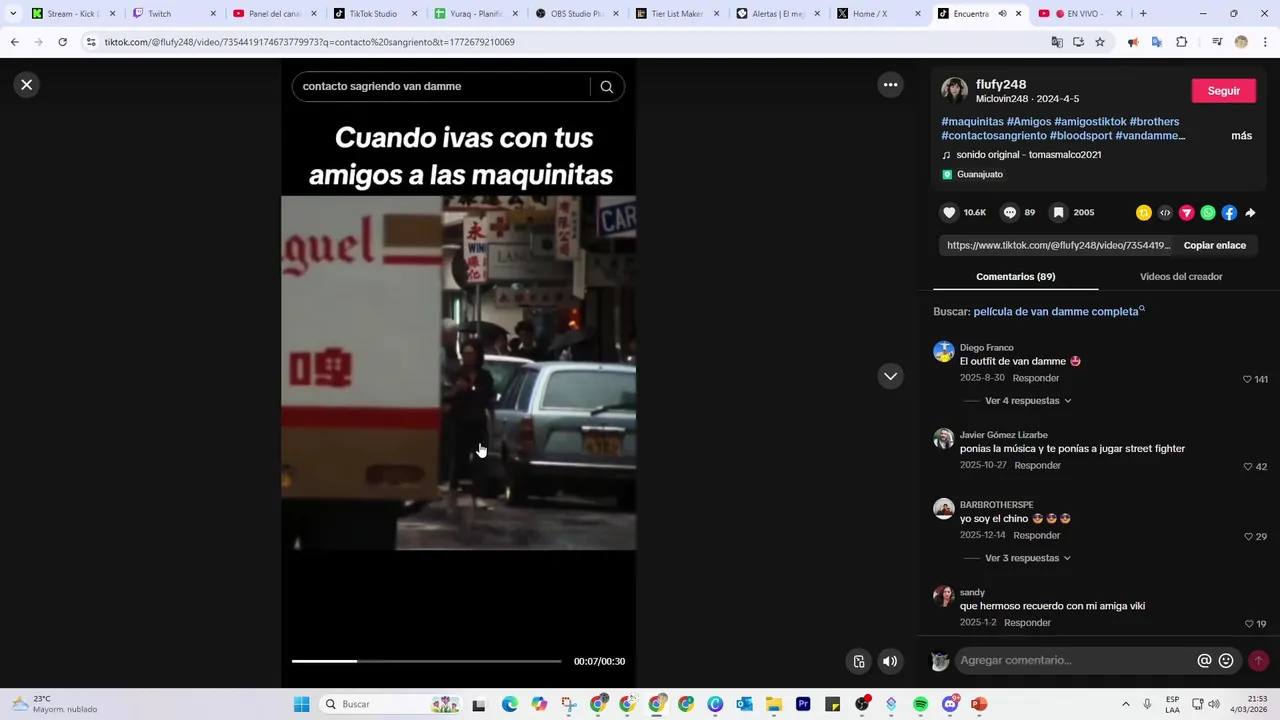Viewport: 1280px width, 720px height.
Task: Switch to the Tier List Maker tab
Action: click(x=677, y=14)
